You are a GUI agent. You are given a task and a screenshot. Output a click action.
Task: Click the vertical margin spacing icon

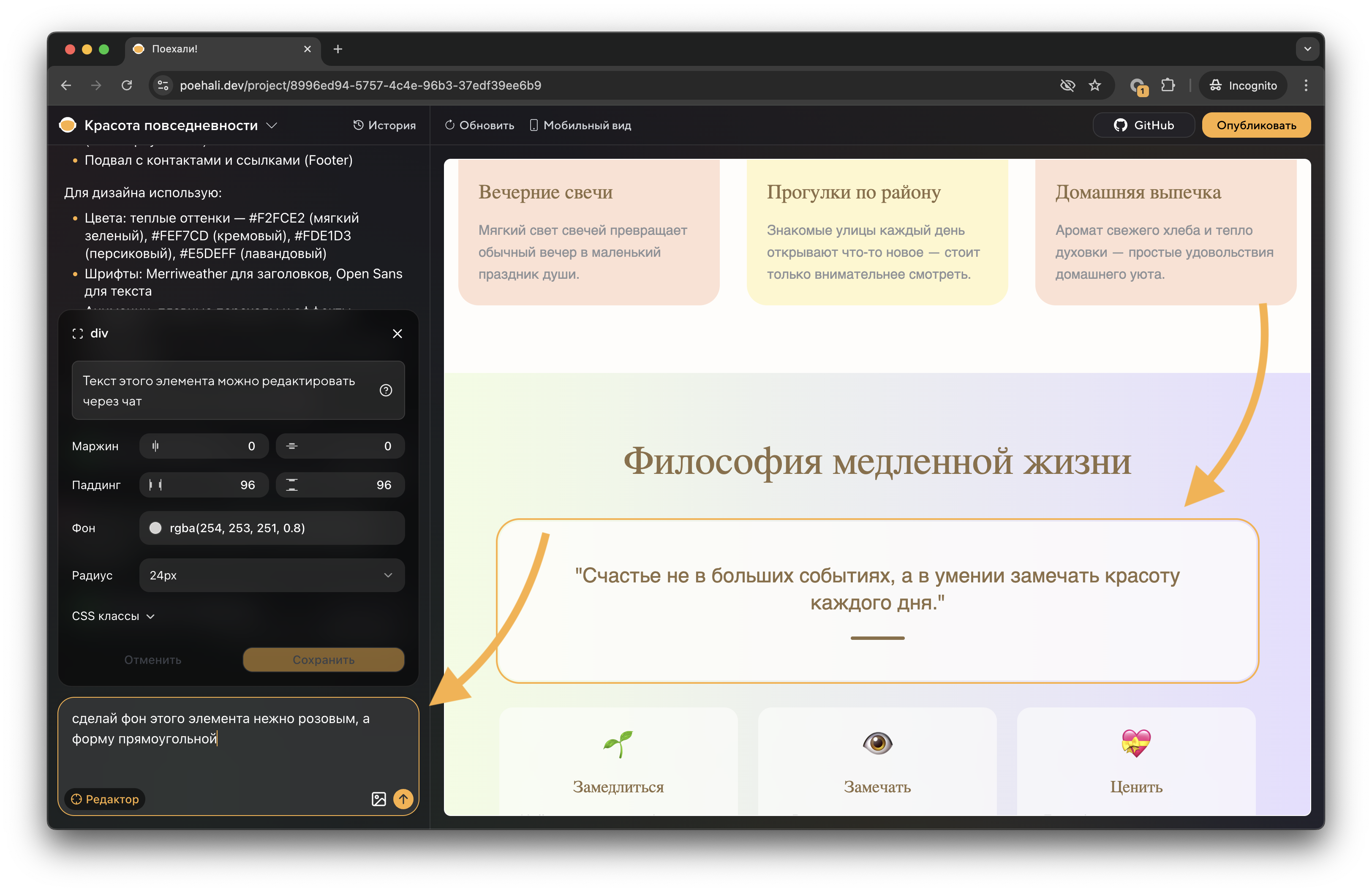tap(293, 446)
